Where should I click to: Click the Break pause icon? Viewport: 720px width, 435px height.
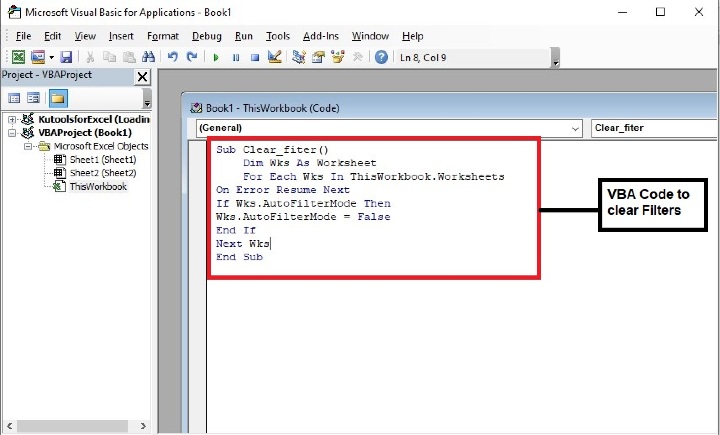click(x=236, y=58)
